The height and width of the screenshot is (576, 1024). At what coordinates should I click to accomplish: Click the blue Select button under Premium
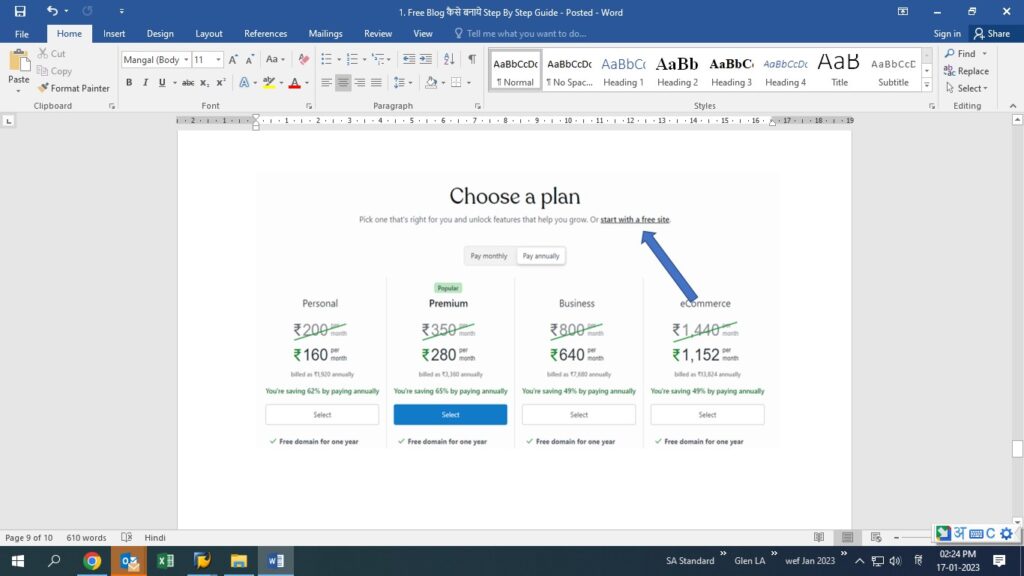tap(450, 415)
